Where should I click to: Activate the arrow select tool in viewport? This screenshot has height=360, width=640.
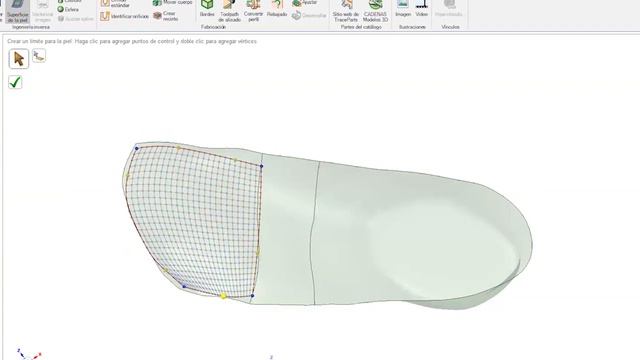pos(18,59)
